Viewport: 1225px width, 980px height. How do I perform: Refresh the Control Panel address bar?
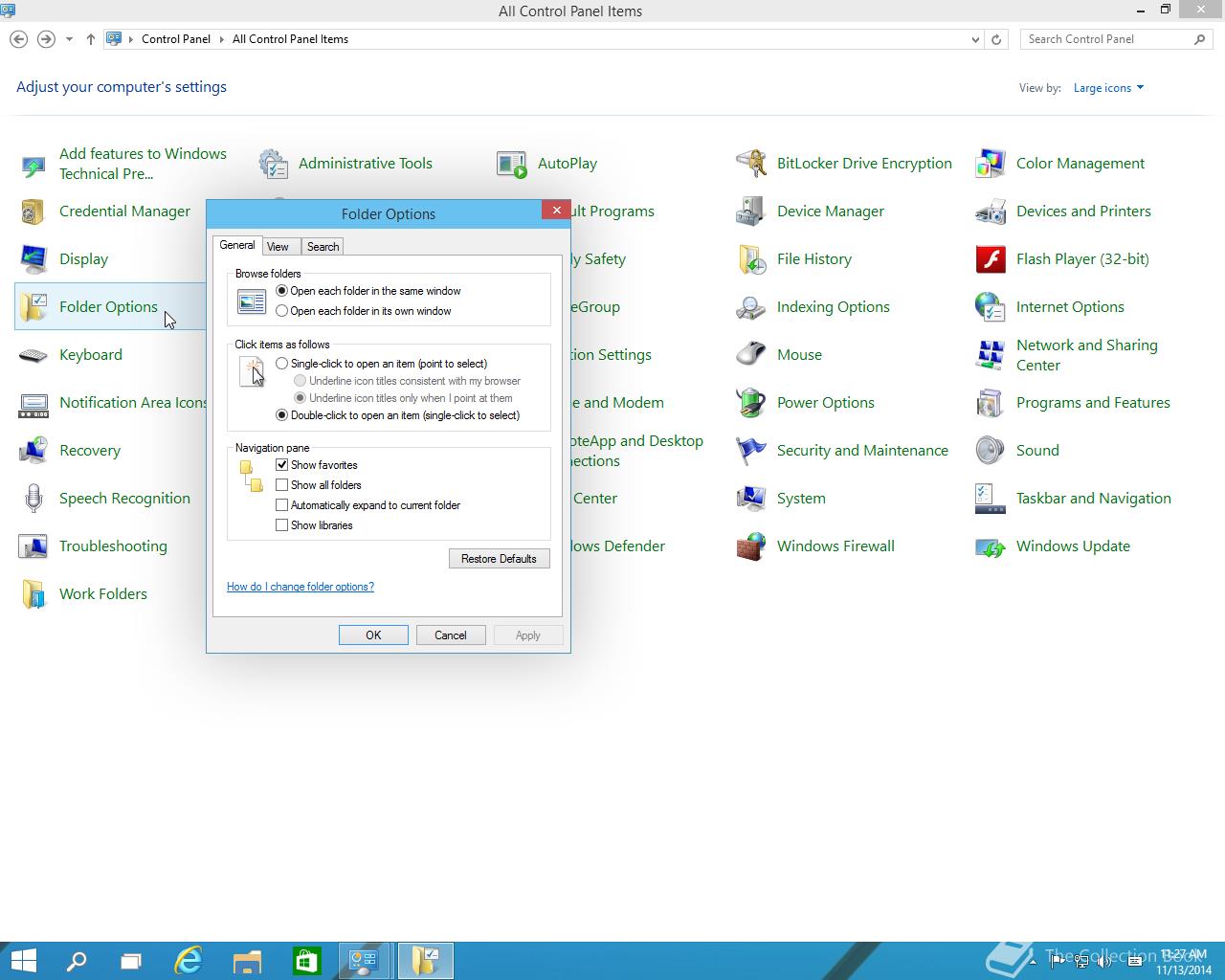pyautogui.click(x=996, y=39)
